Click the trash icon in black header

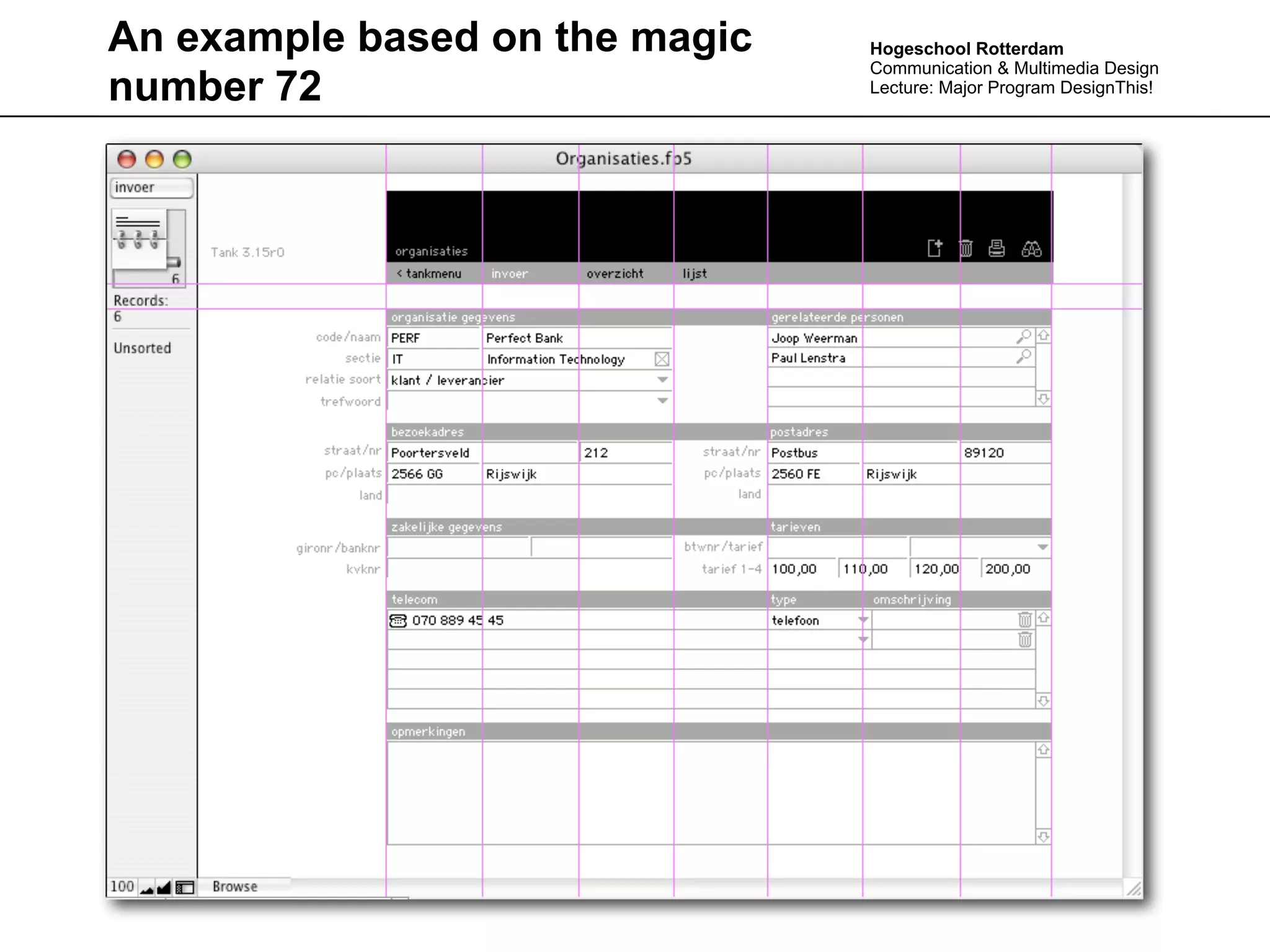pos(966,249)
